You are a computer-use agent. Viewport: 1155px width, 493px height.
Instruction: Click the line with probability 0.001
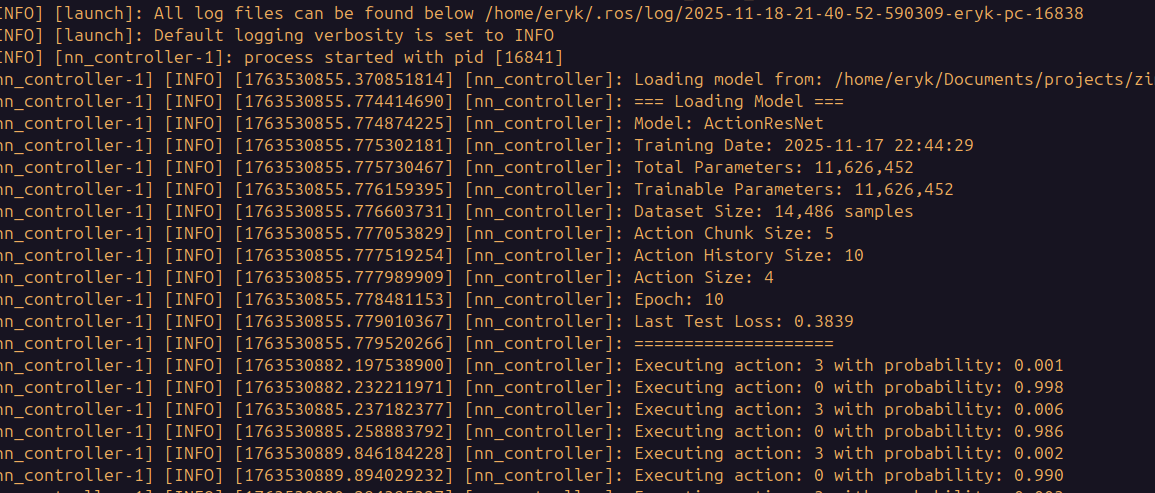point(848,365)
